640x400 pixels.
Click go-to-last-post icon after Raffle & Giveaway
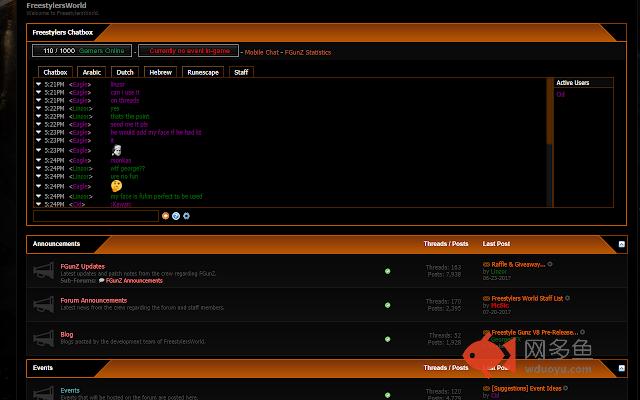tap(550, 264)
